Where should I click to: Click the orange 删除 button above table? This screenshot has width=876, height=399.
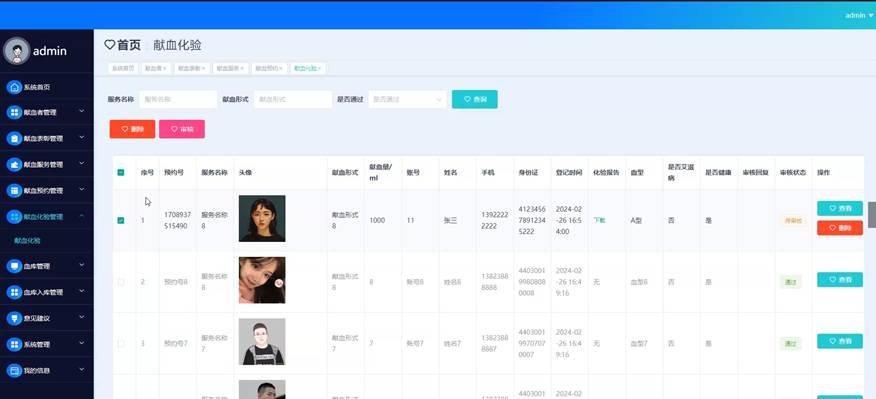[132, 129]
